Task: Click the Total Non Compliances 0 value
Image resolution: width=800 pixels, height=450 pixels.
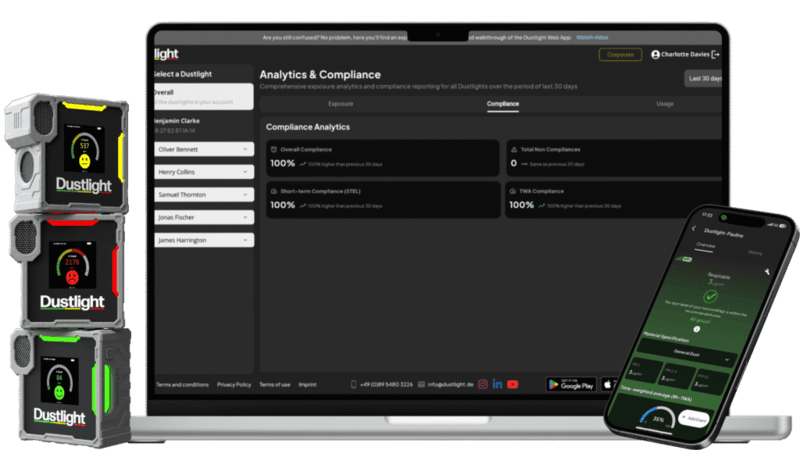Action: [513, 163]
